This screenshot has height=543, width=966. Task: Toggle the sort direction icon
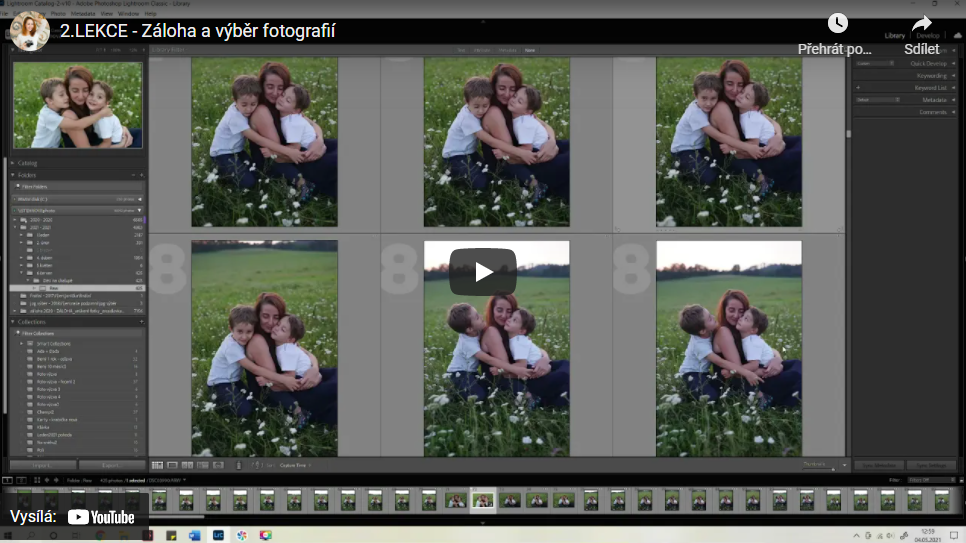point(257,465)
